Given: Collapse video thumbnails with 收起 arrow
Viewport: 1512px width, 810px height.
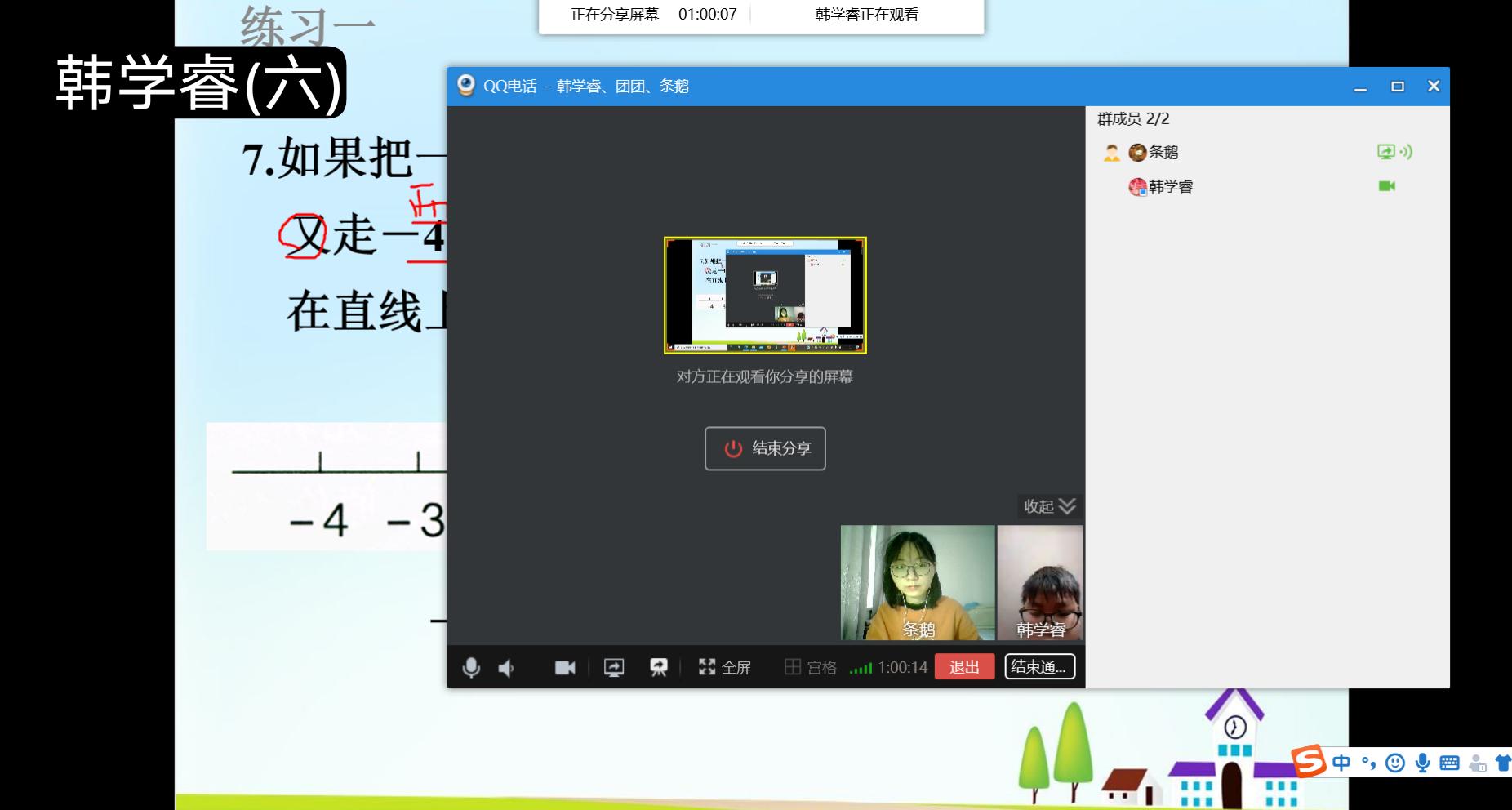Looking at the screenshot, I should pyautogui.click(x=1050, y=506).
